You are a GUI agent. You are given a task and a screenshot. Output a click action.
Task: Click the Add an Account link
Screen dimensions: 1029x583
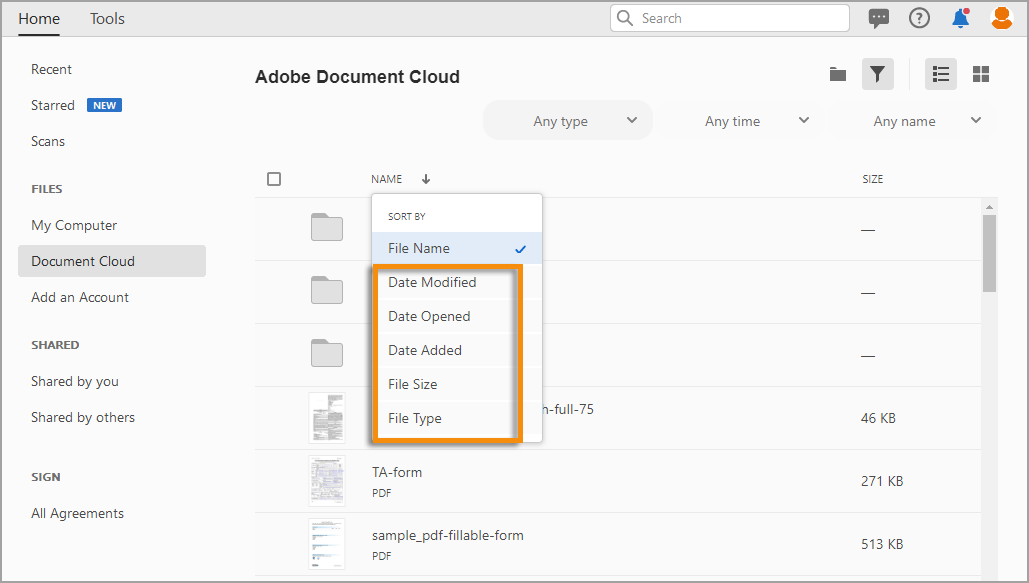(x=79, y=297)
